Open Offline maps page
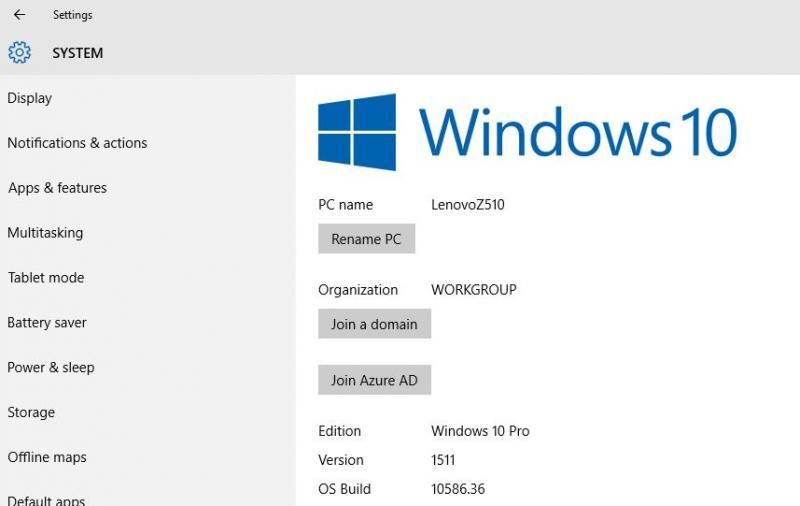This screenshot has width=800, height=506. click(x=47, y=457)
